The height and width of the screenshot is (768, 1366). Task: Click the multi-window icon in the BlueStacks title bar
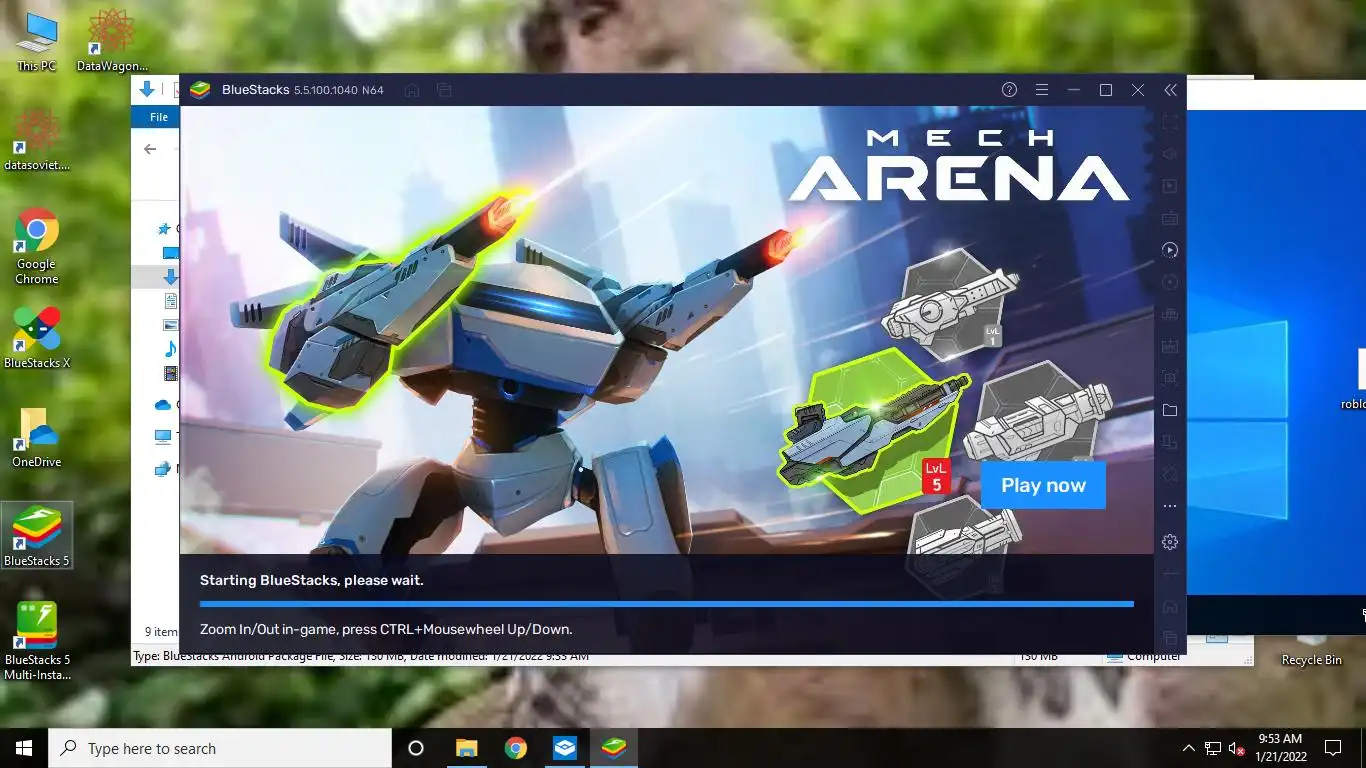pyautogui.click(x=444, y=90)
